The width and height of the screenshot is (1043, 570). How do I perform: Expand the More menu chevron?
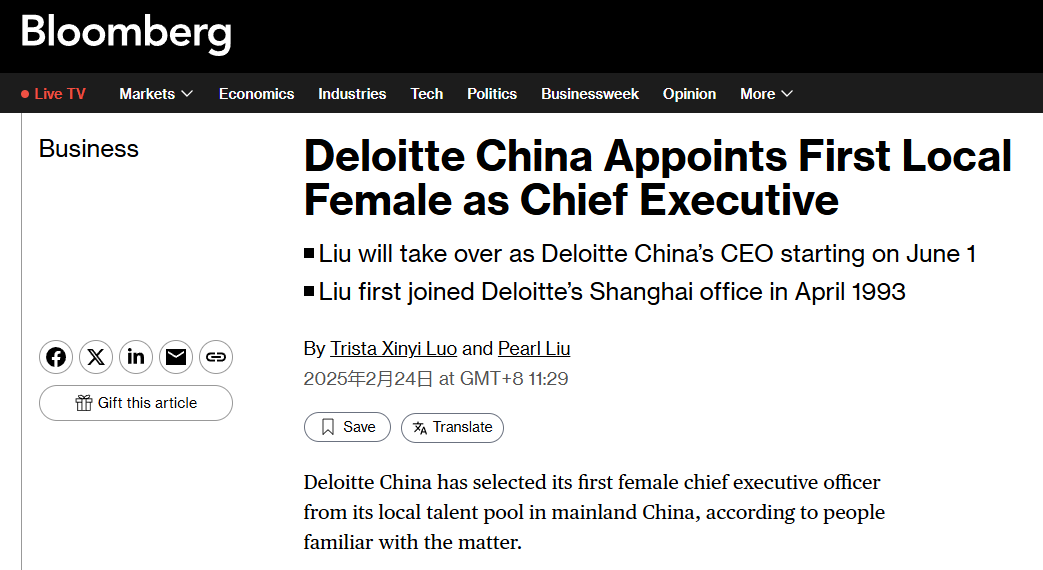click(787, 94)
